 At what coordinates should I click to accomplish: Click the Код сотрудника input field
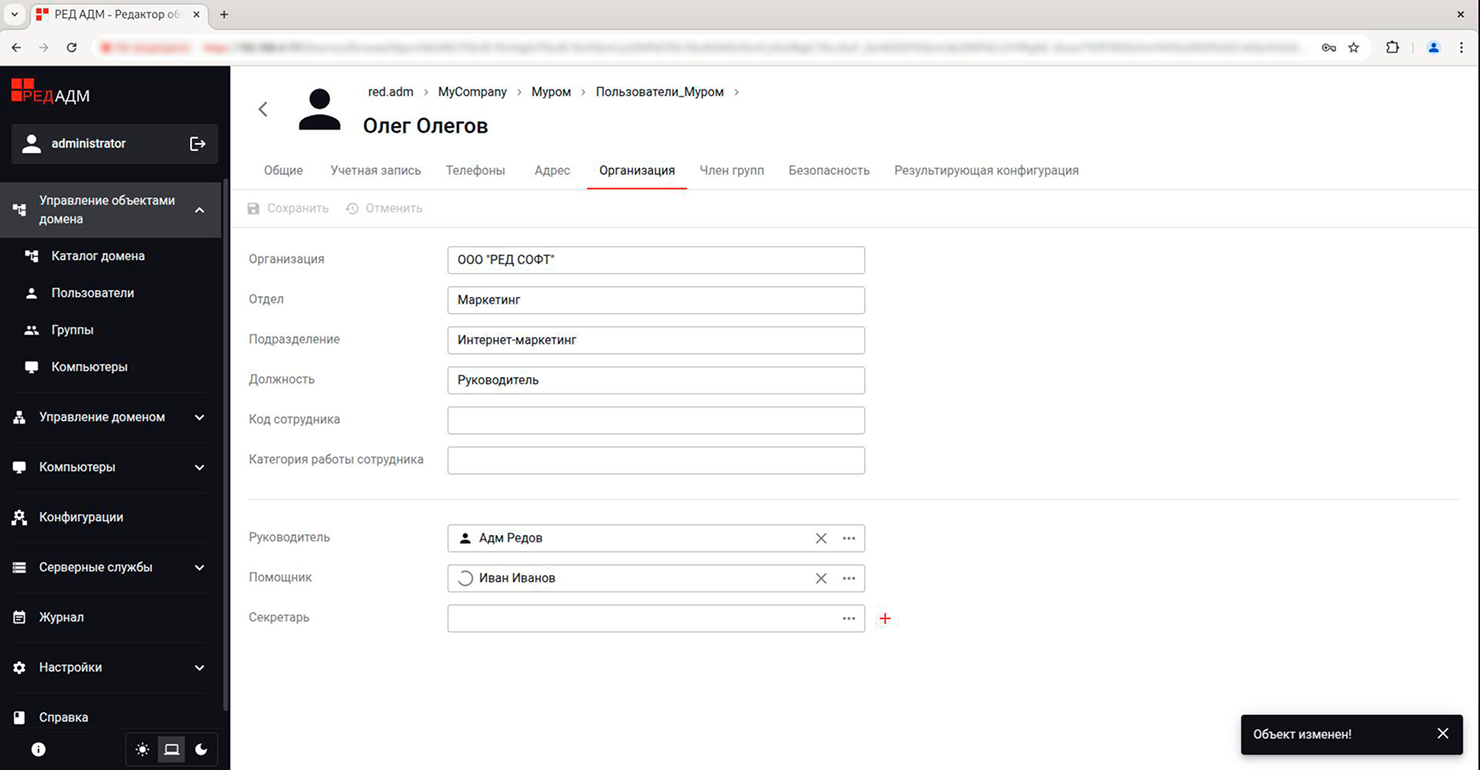[656, 420]
